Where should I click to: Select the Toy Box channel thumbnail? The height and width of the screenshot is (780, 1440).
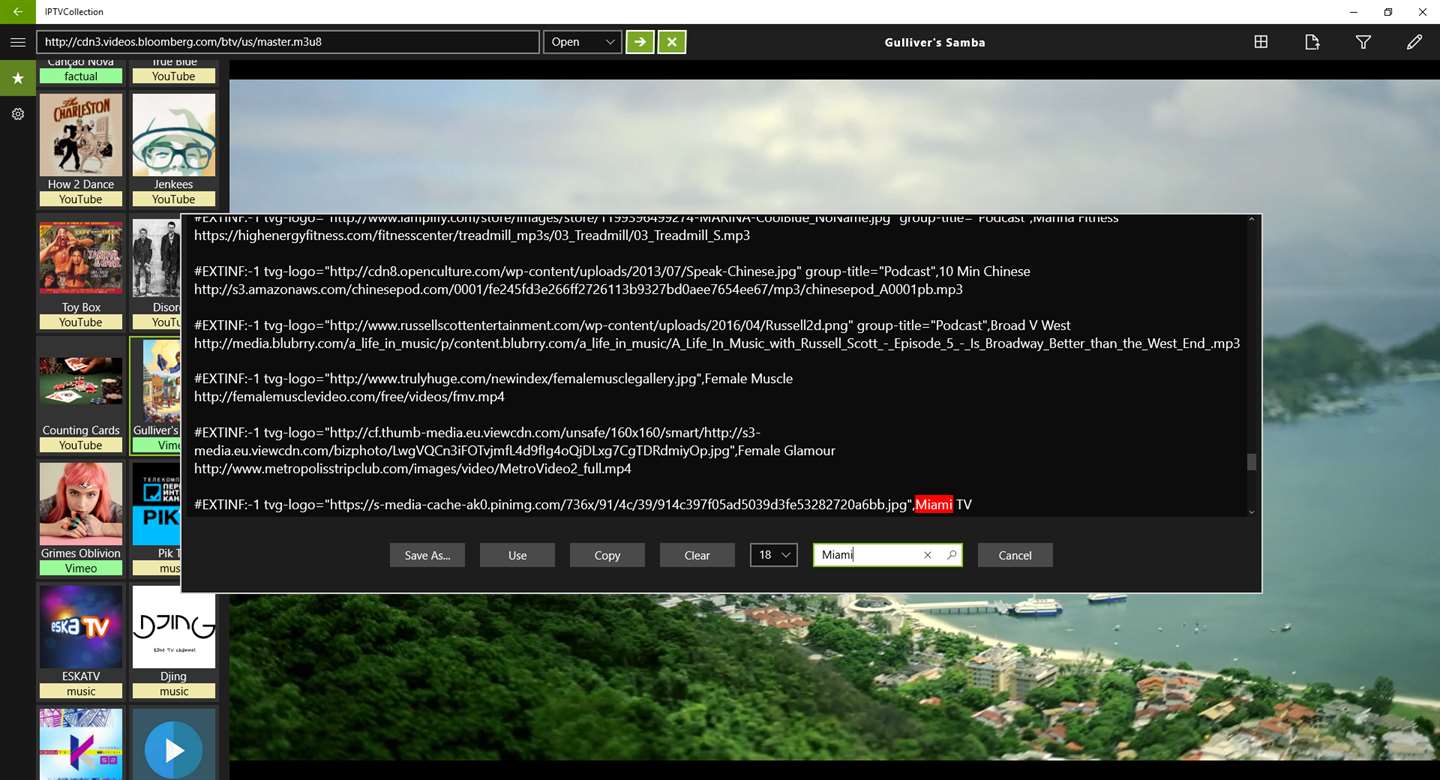click(81, 258)
